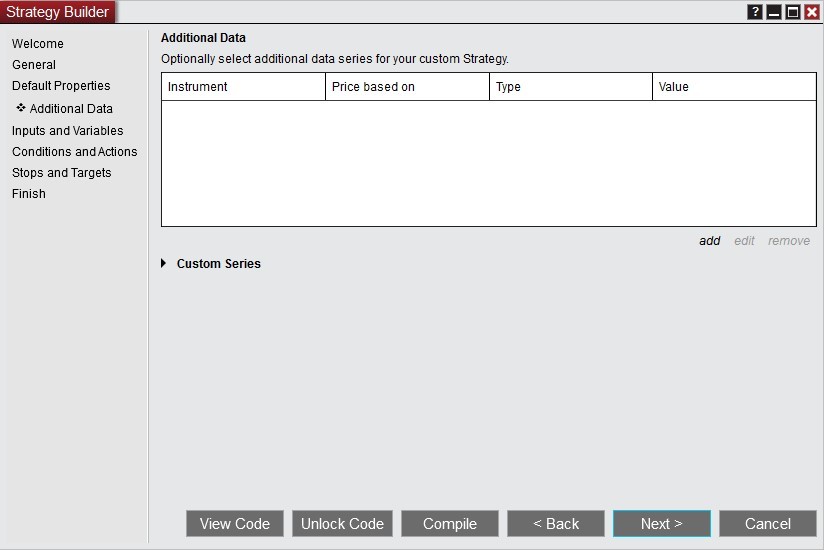This screenshot has width=824, height=550.
Task: Compile the custom strategy
Action: tap(450, 524)
